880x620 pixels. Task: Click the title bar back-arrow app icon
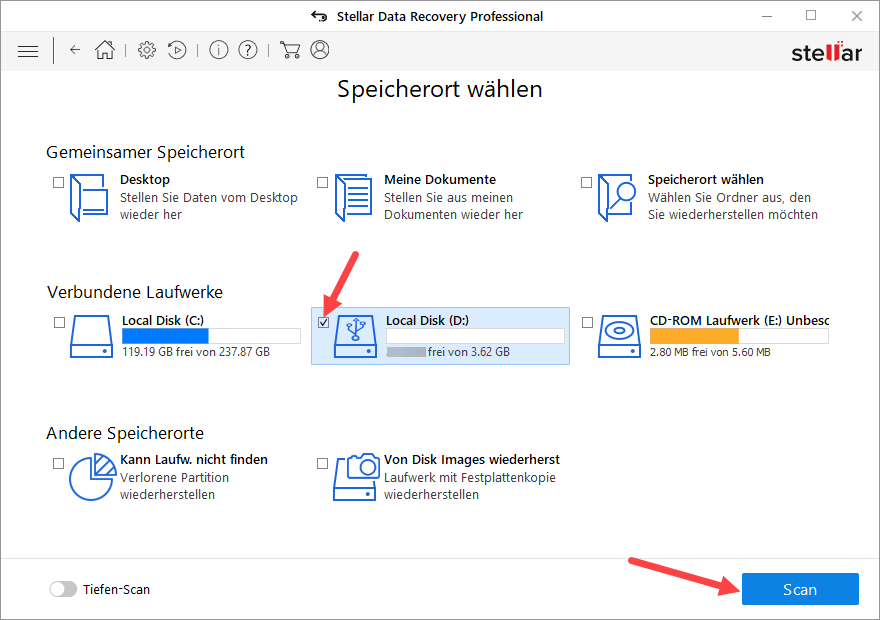(319, 16)
